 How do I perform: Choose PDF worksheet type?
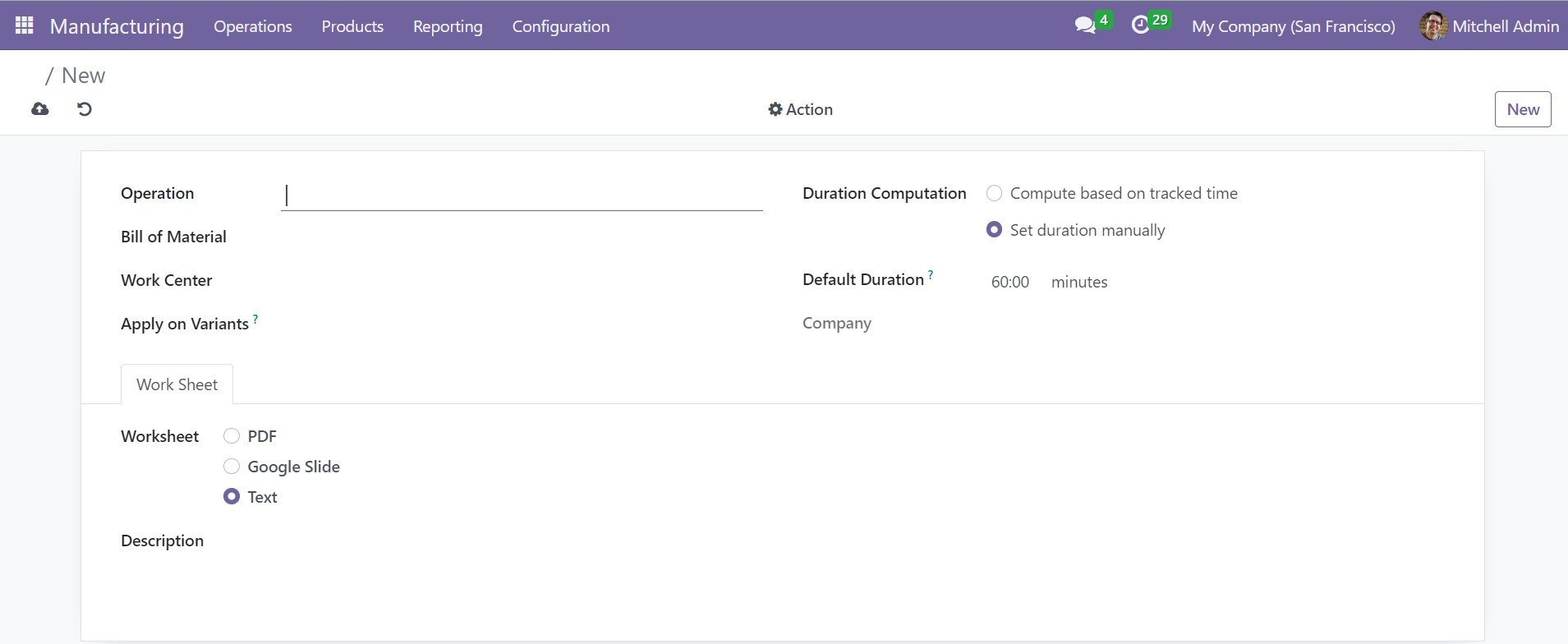click(x=232, y=436)
